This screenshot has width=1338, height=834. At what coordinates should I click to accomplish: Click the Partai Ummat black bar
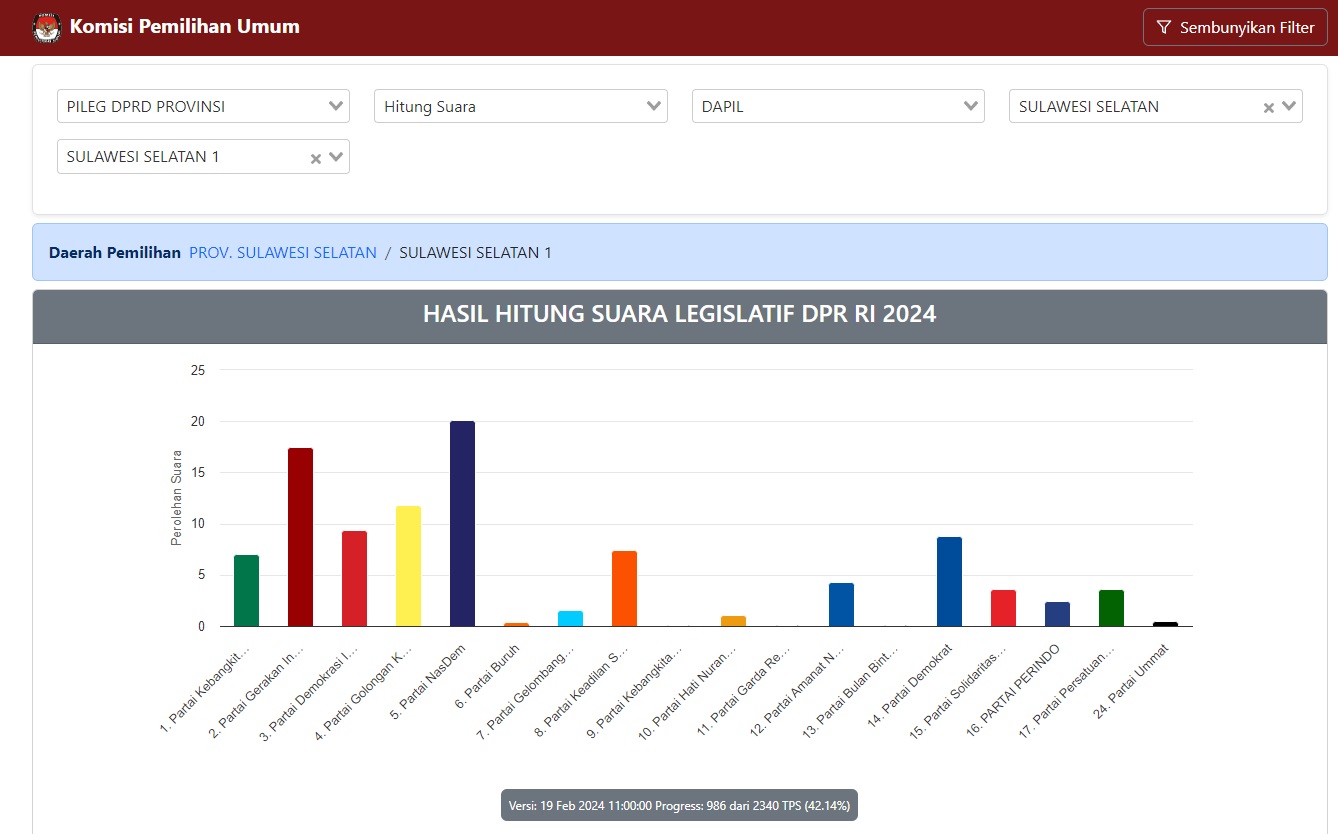1165,624
